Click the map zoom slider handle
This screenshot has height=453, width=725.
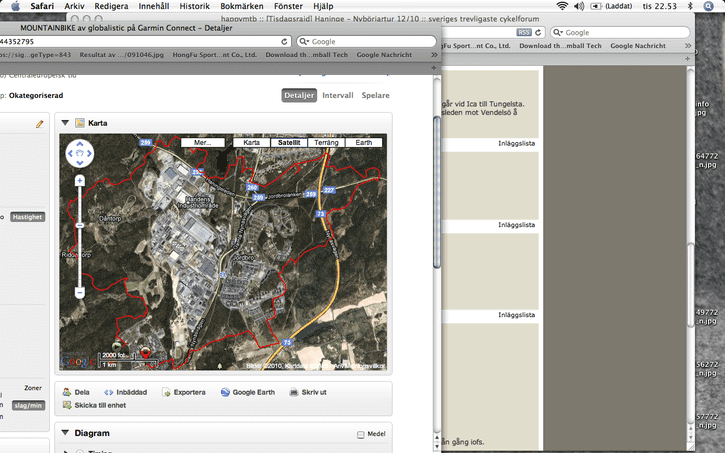79,226
